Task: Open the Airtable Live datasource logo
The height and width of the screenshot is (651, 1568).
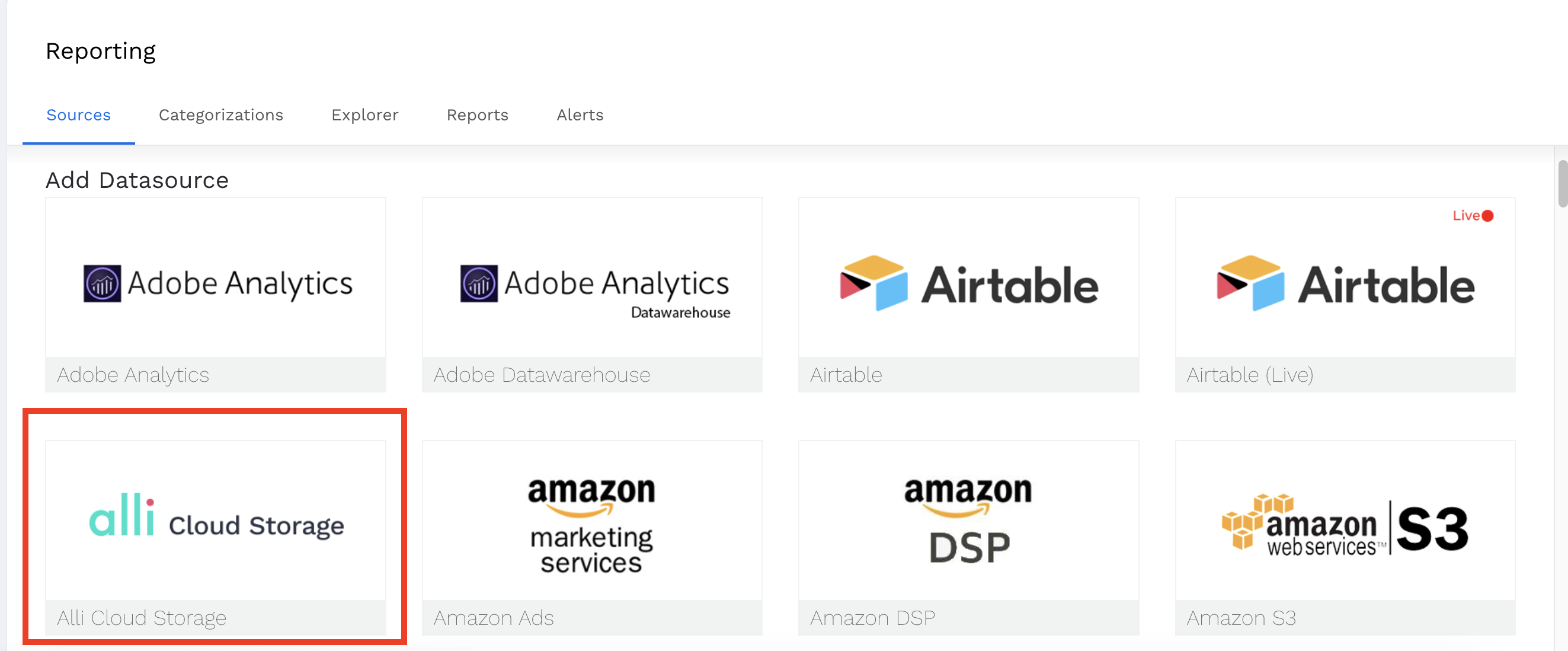Action: [1345, 284]
